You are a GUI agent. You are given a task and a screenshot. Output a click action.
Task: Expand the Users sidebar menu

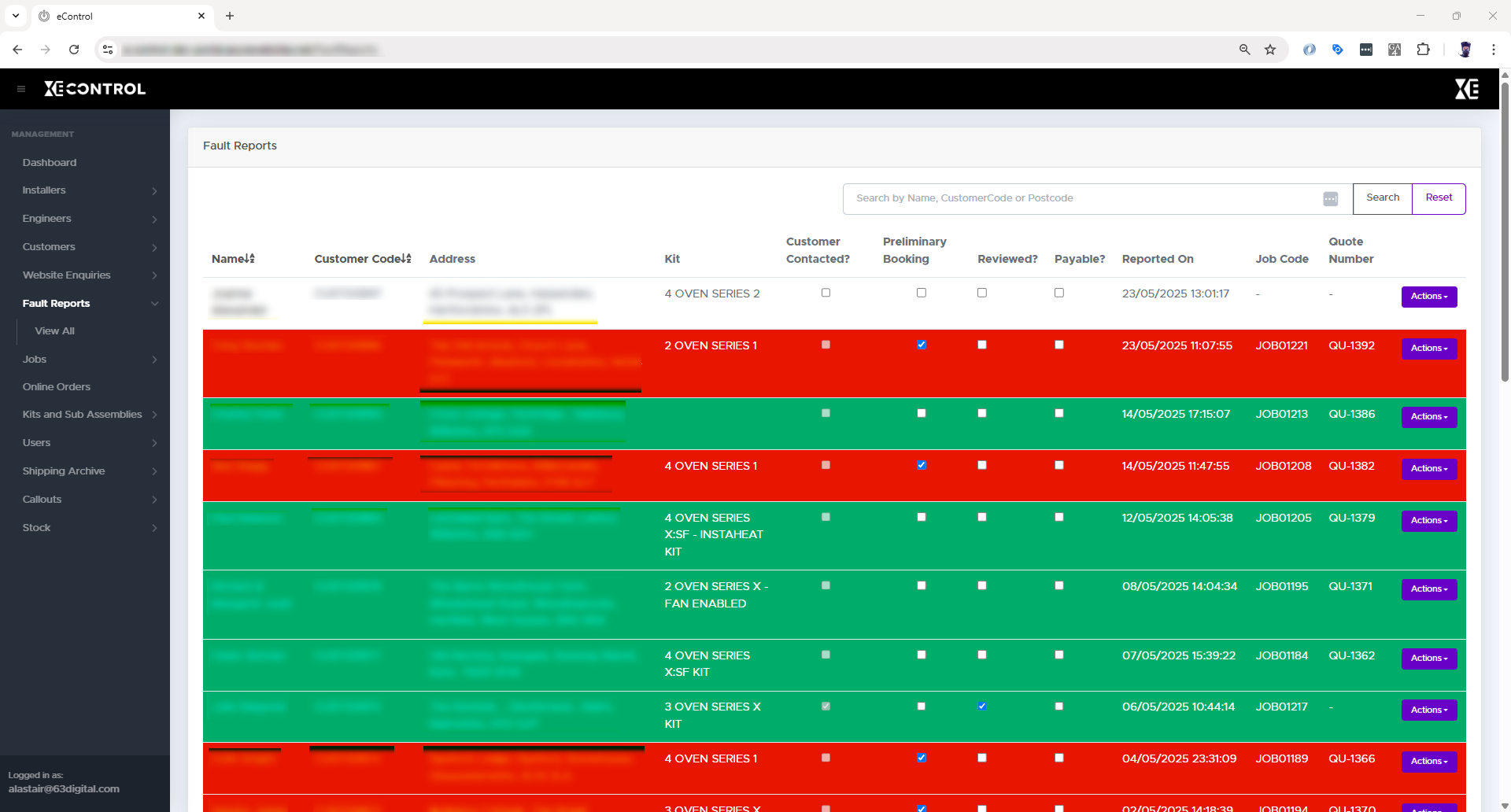tap(85, 443)
